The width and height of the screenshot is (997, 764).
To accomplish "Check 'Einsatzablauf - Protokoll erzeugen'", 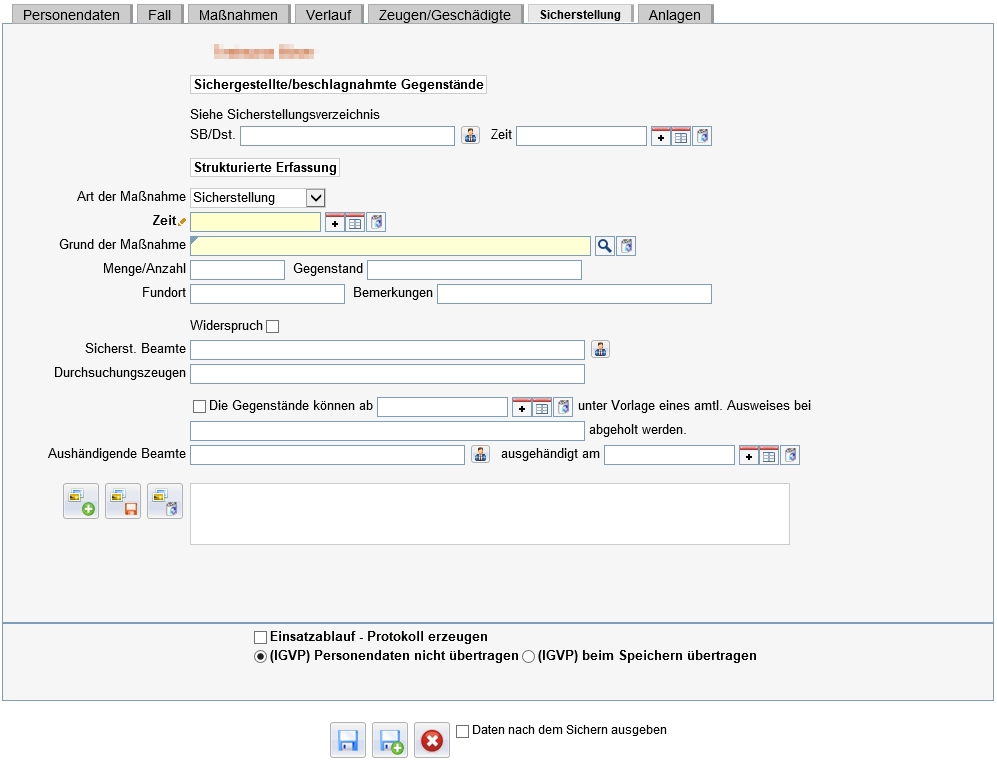I will (x=260, y=637).
